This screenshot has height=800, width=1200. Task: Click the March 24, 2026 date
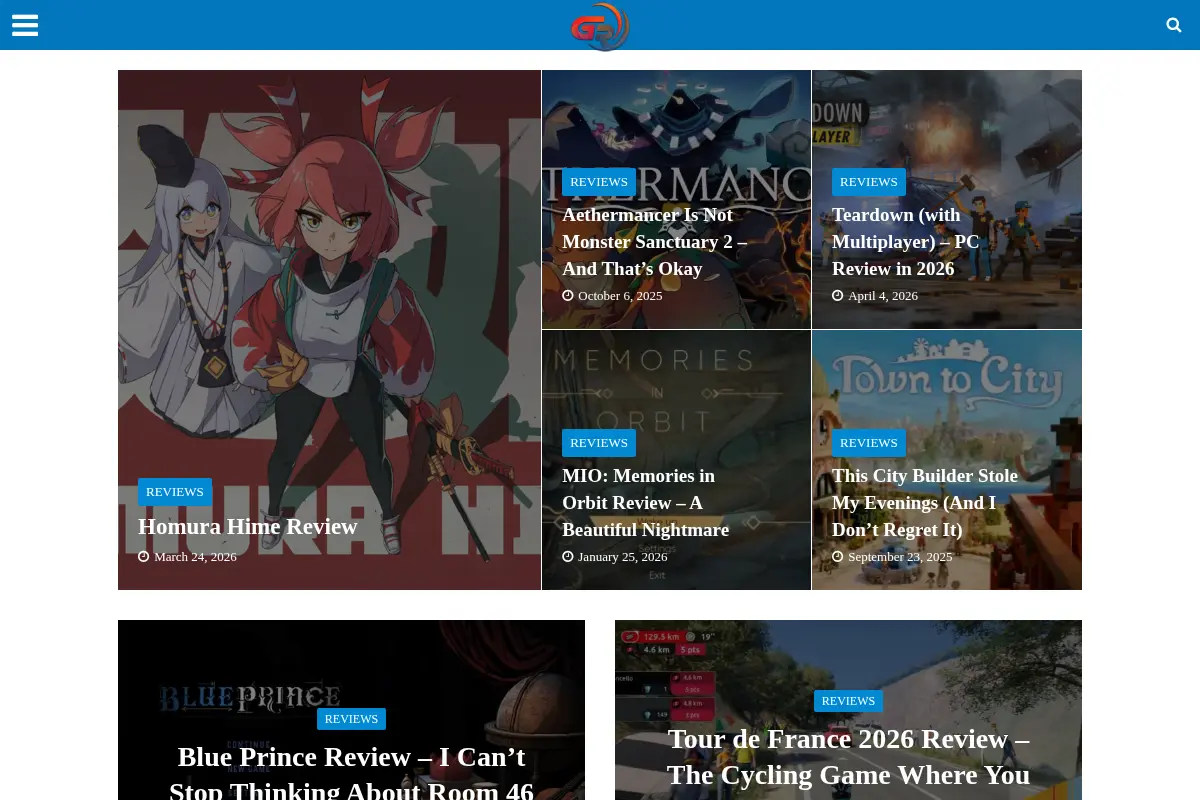tap(195, 557)
